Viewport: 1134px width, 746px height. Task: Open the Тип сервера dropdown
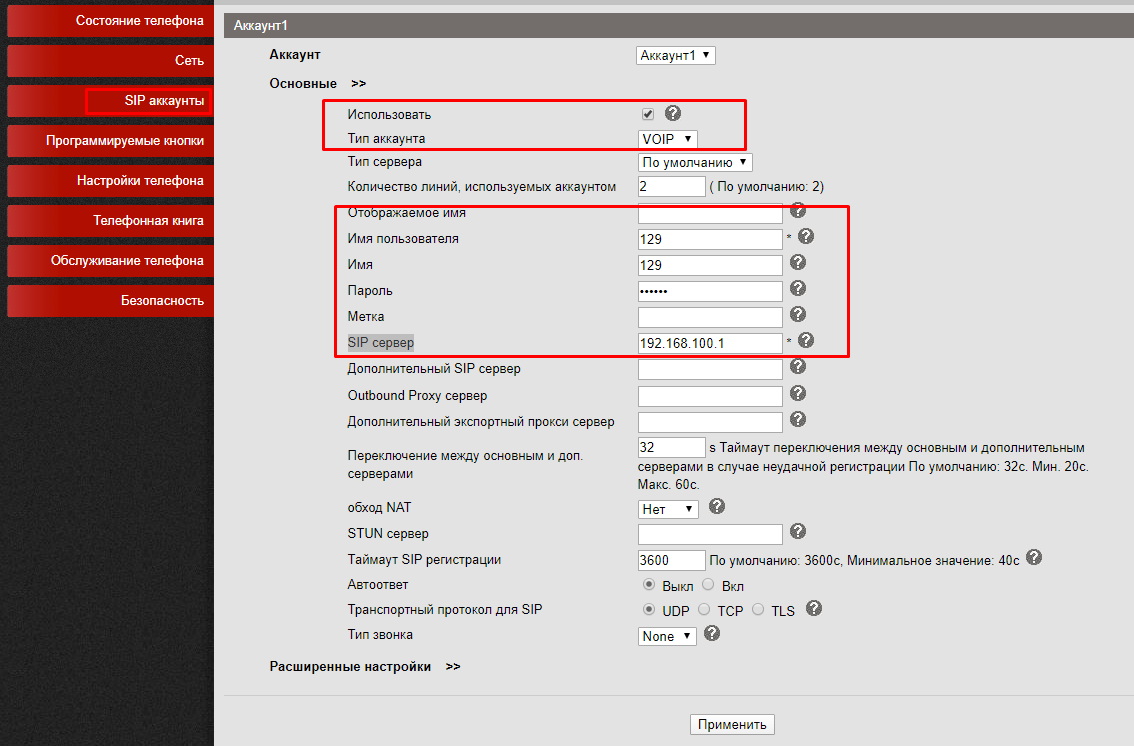[695, 162]
